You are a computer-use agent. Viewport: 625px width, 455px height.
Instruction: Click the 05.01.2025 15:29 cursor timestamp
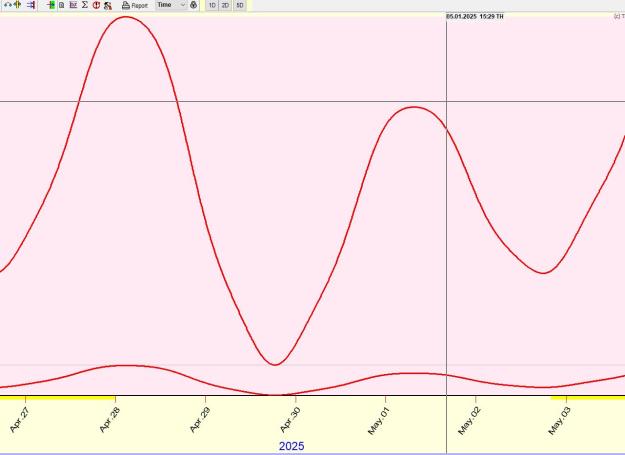pyautogui.click(x=474, y=16)
